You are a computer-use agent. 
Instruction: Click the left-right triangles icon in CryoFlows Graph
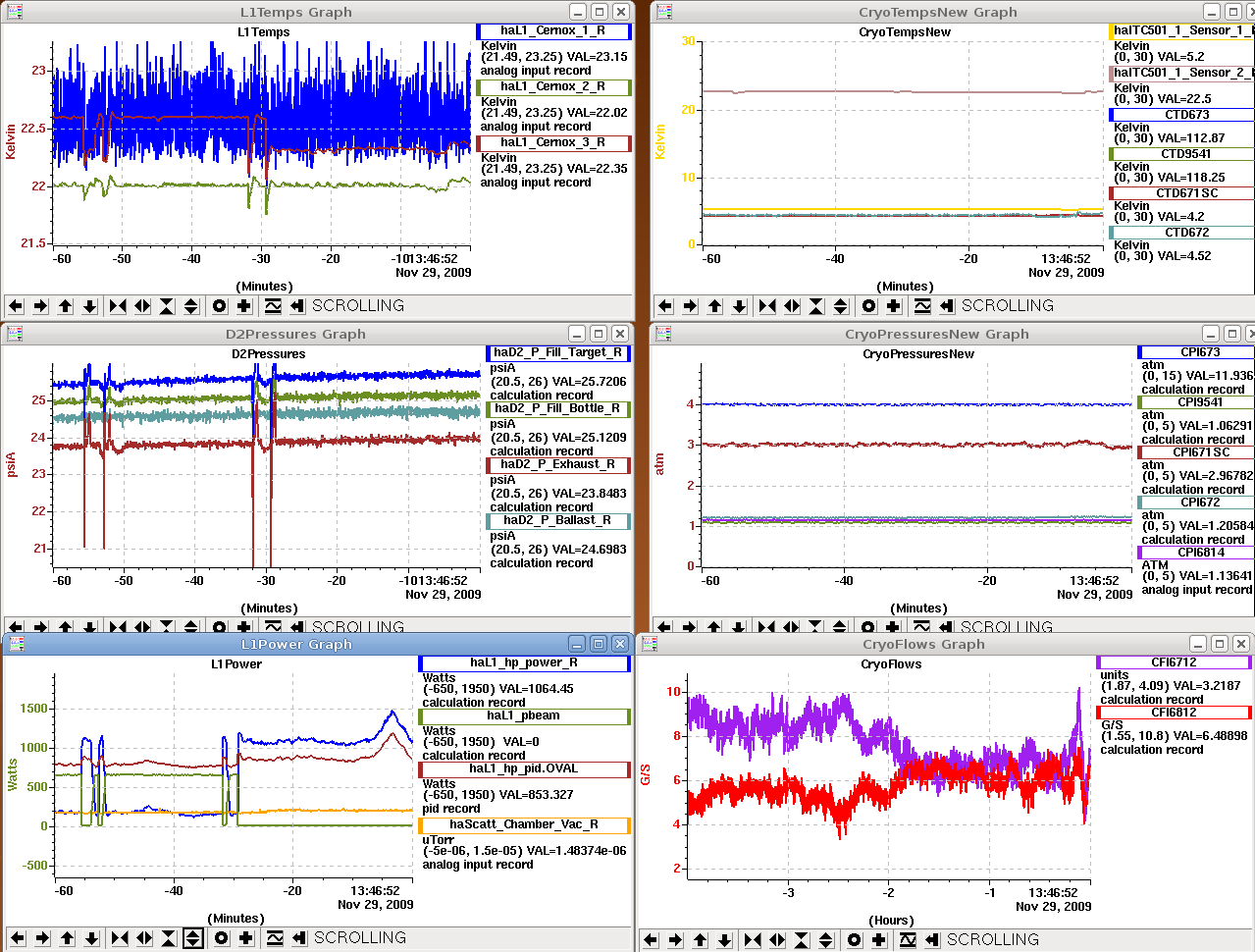tap(777, 940)
